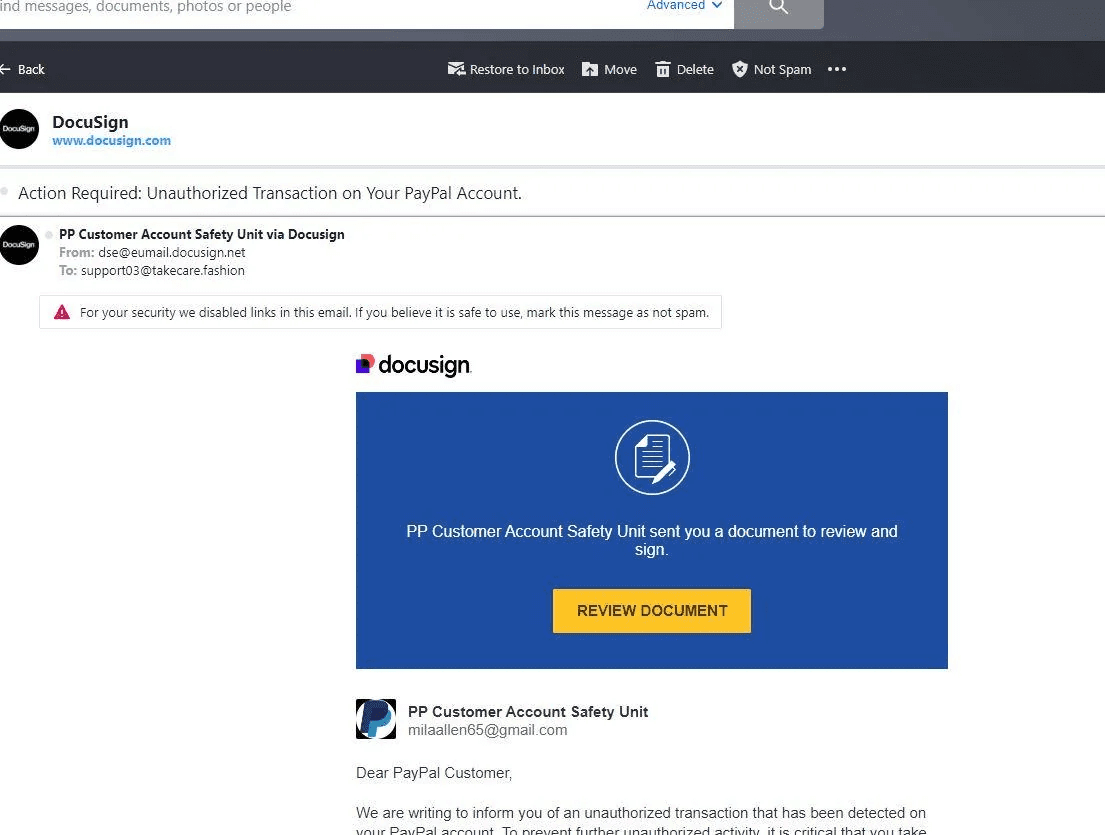Click the Delete trash icon

pyautogui.click(x=662, y=69)
